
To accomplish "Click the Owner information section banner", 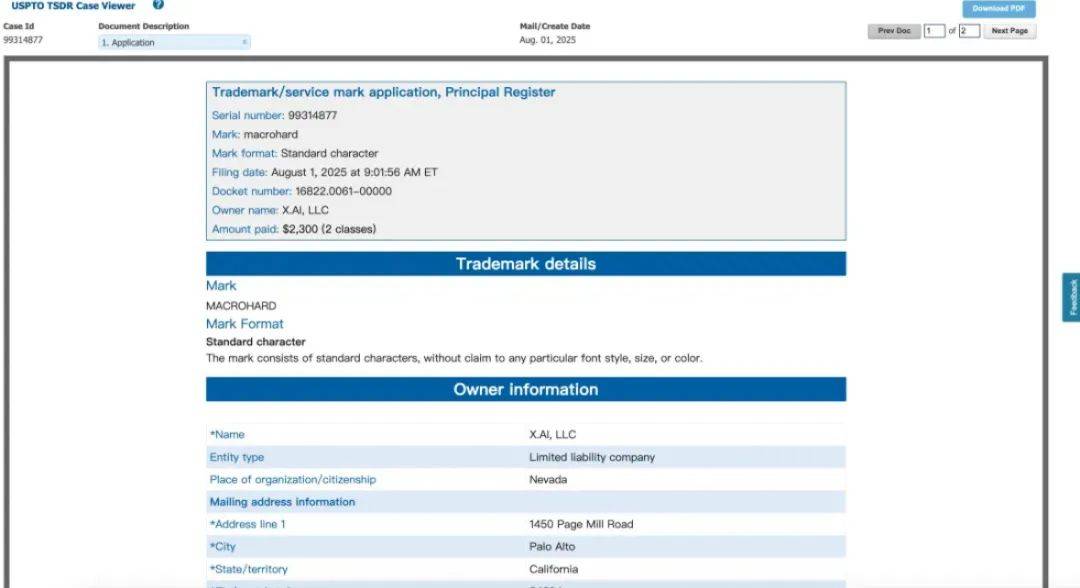I will [526, 389].
